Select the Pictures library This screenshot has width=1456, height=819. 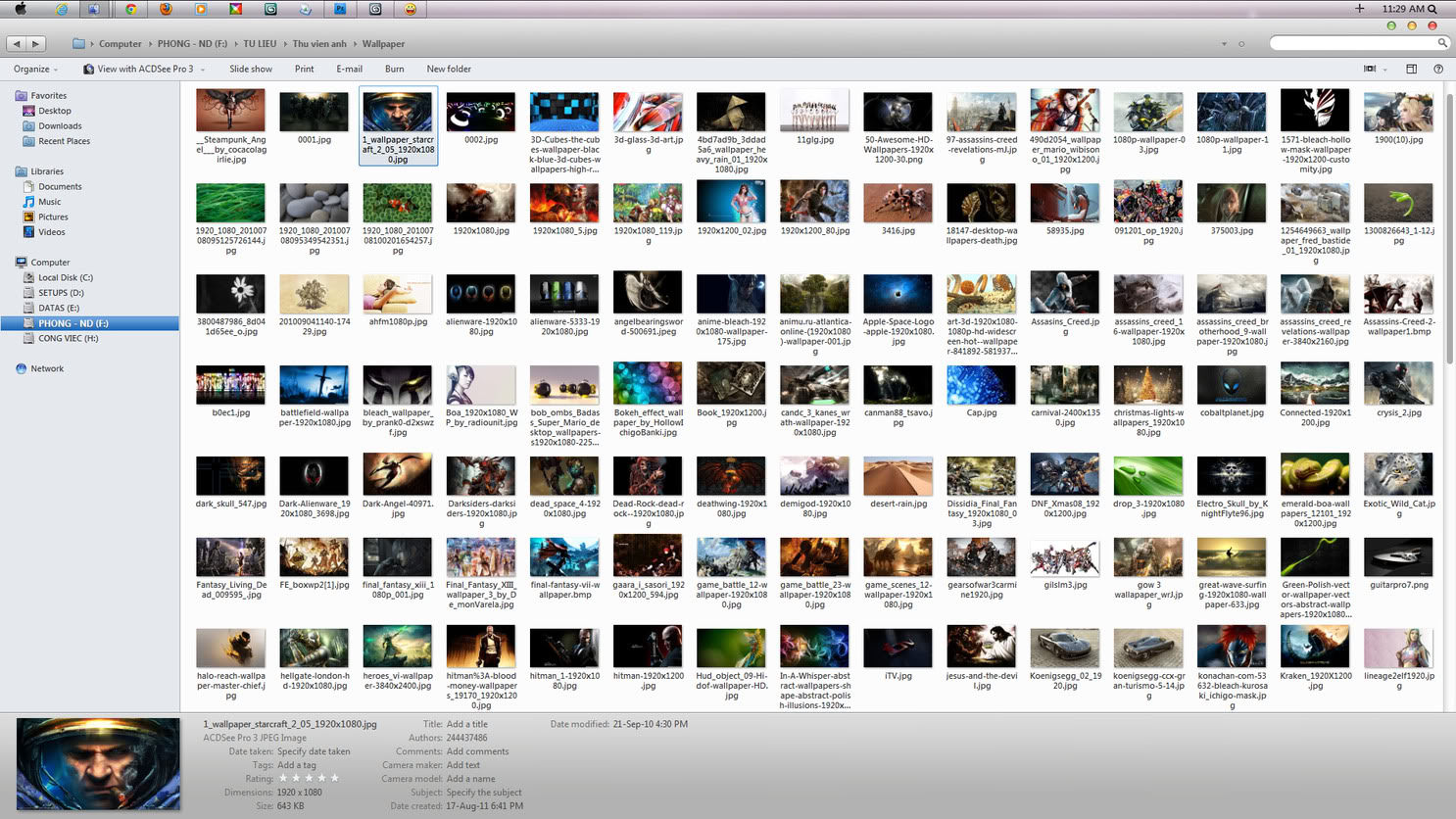(x=53, y=217)
